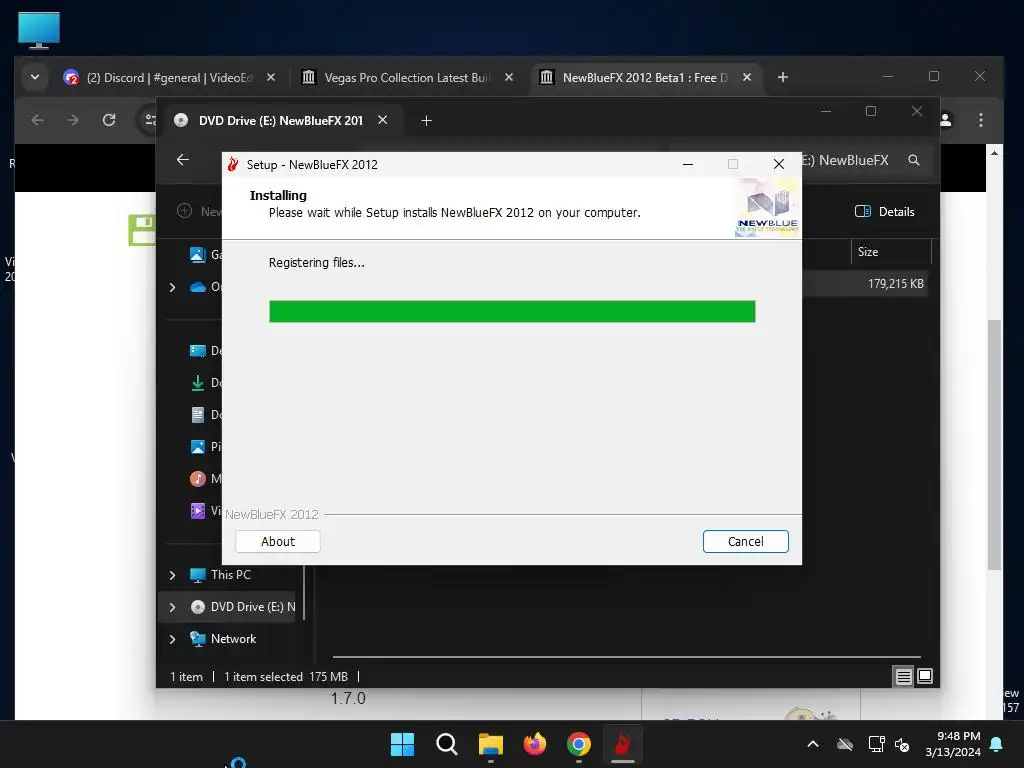Open a new browser tab
The height and width of the screenshot is (768, 1024).
pos(782,78)
